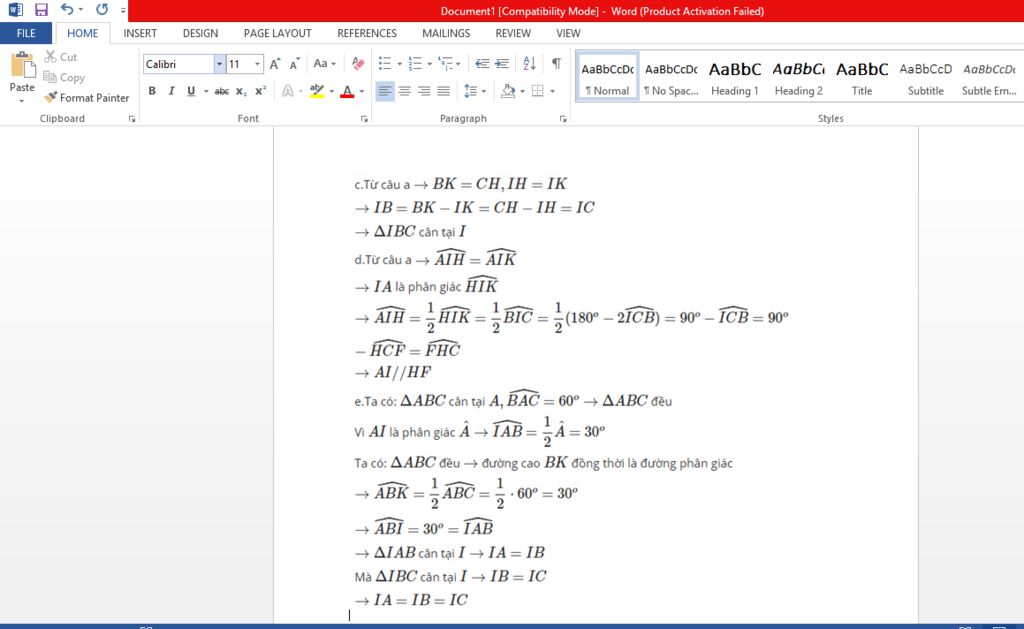The width and height of the screenshot is (1024, 629).
Task: Open the FILE tab
Action: click(26, 33)
